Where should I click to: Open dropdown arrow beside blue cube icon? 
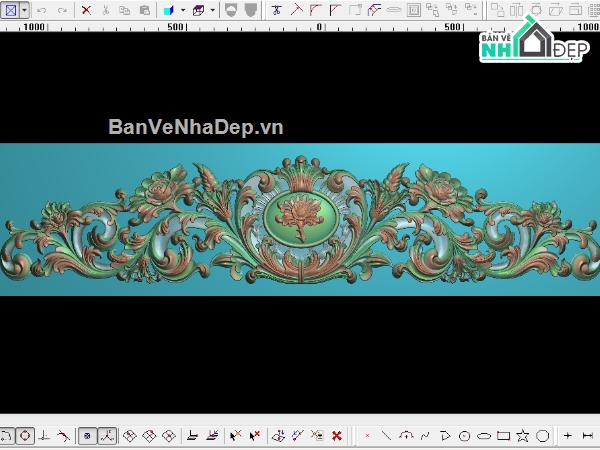click(x=181, y=10)
